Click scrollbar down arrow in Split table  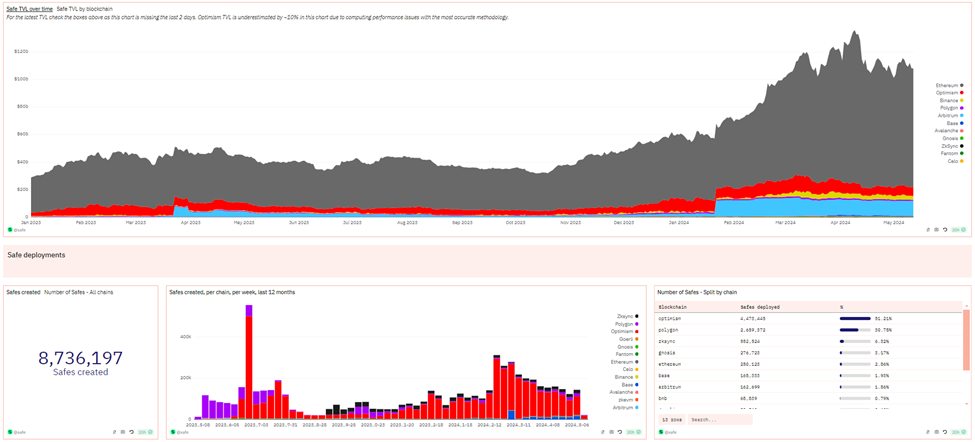[x=966, y=403]
